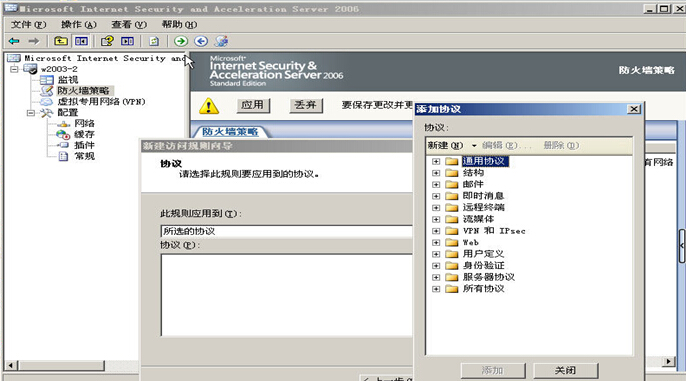The image size is (686, 381).
Task: Click the refresh toolbar icon
Action: (154, 41)
